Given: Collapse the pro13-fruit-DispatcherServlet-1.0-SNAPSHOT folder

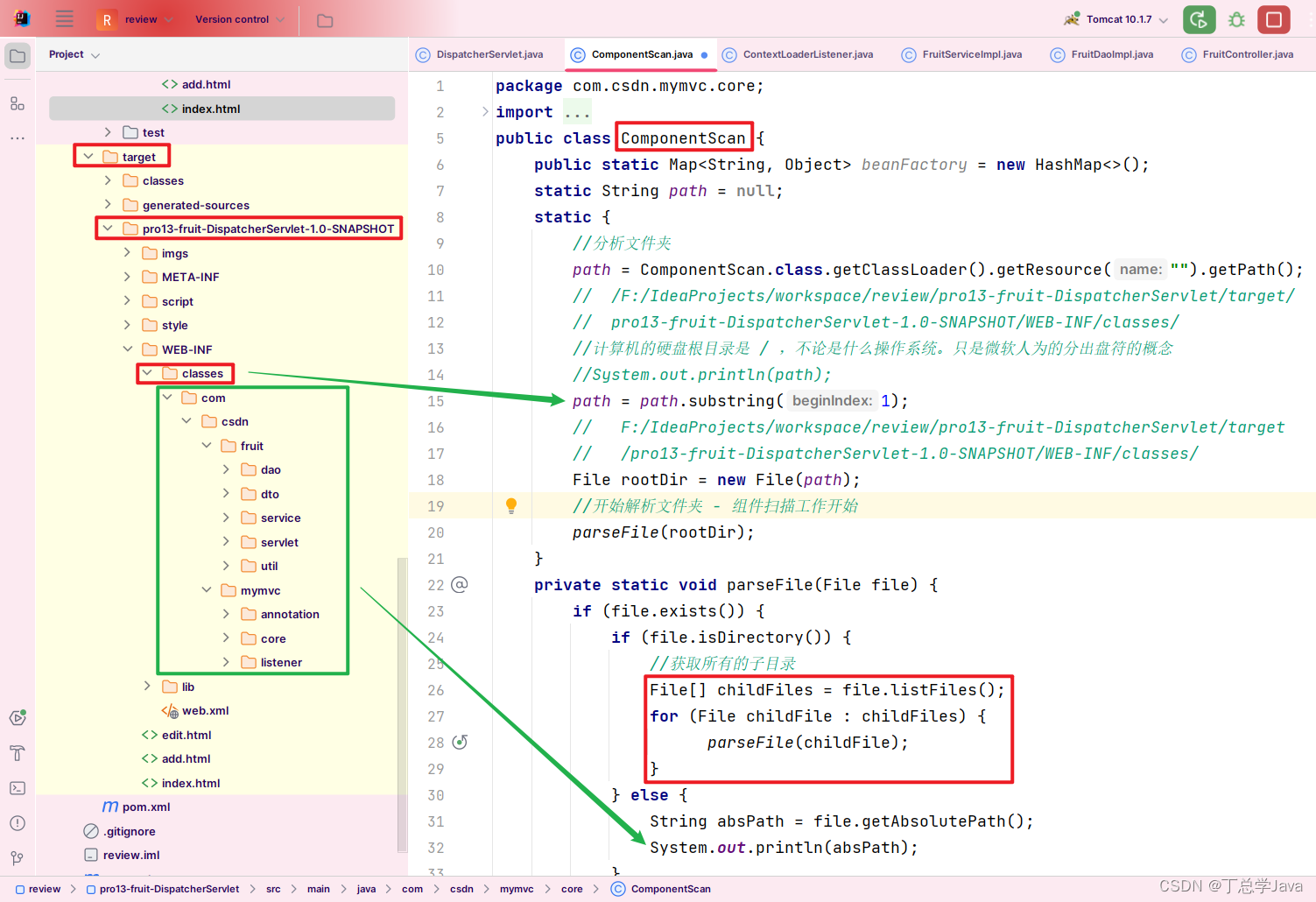Looking at the screenshot, I should (x=108, y=229).
